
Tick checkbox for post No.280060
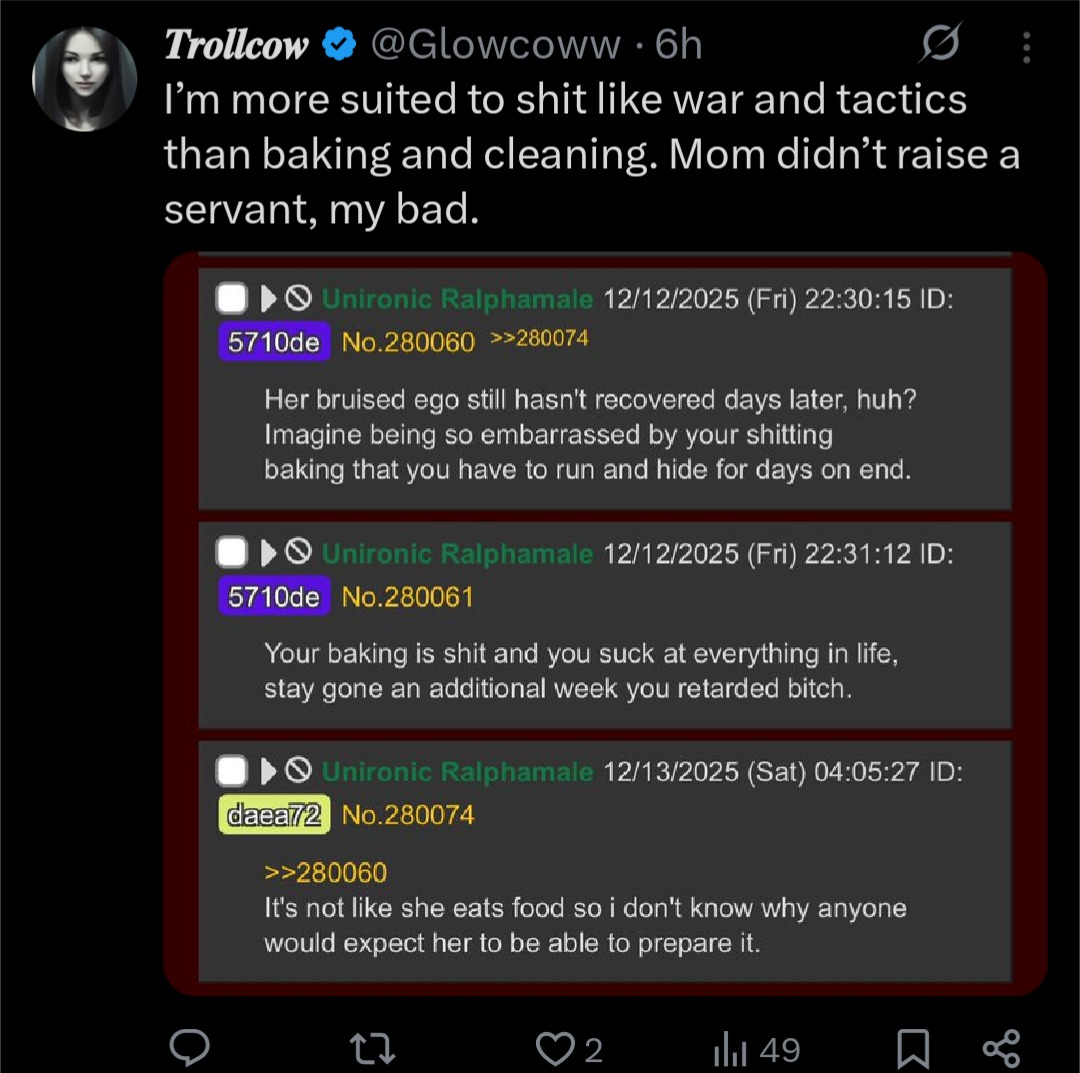[x=232, y=298]
